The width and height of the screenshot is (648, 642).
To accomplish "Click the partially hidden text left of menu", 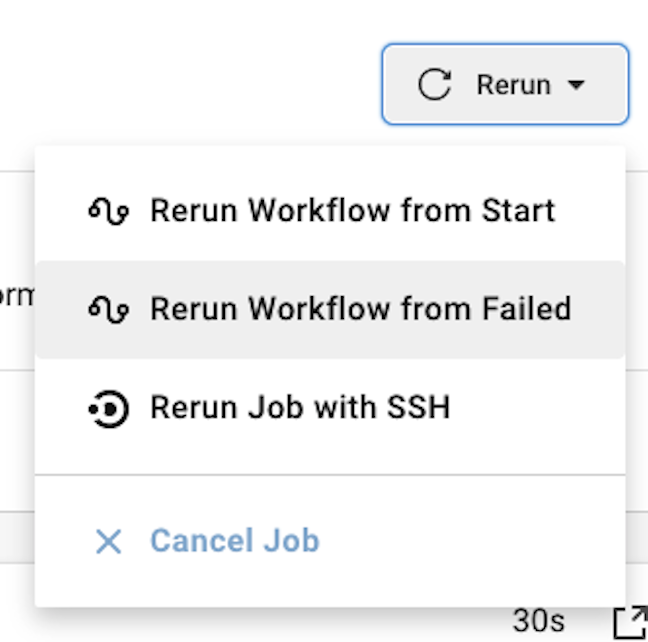I will [17, 296].
